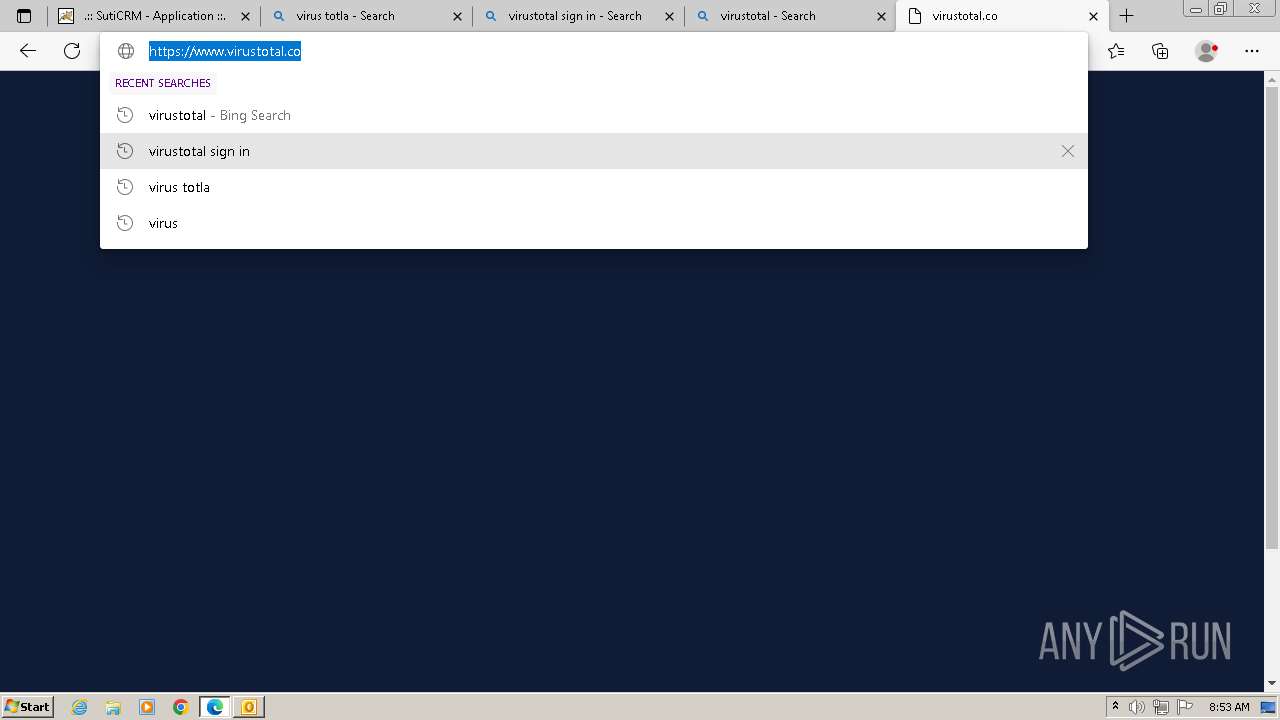Click history icon beside 'virus totla'
This screenshot has height=720, width=1280.
point(125,187)
